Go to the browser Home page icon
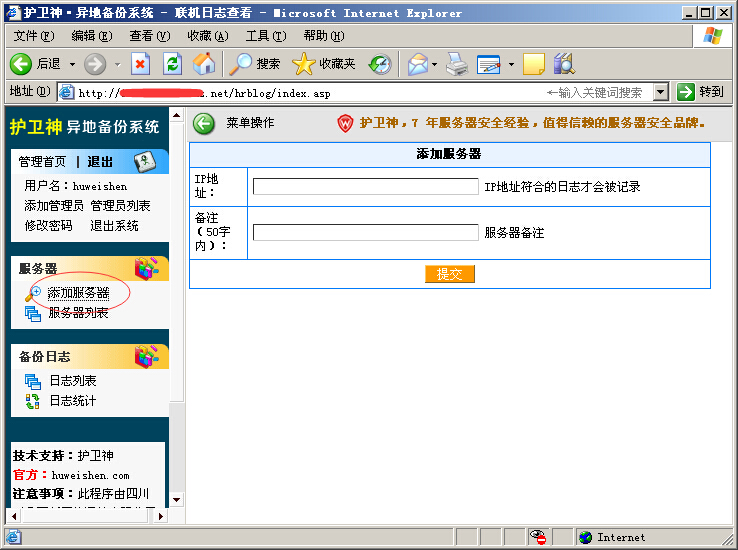The image size is (738, 550). [203, 64]
